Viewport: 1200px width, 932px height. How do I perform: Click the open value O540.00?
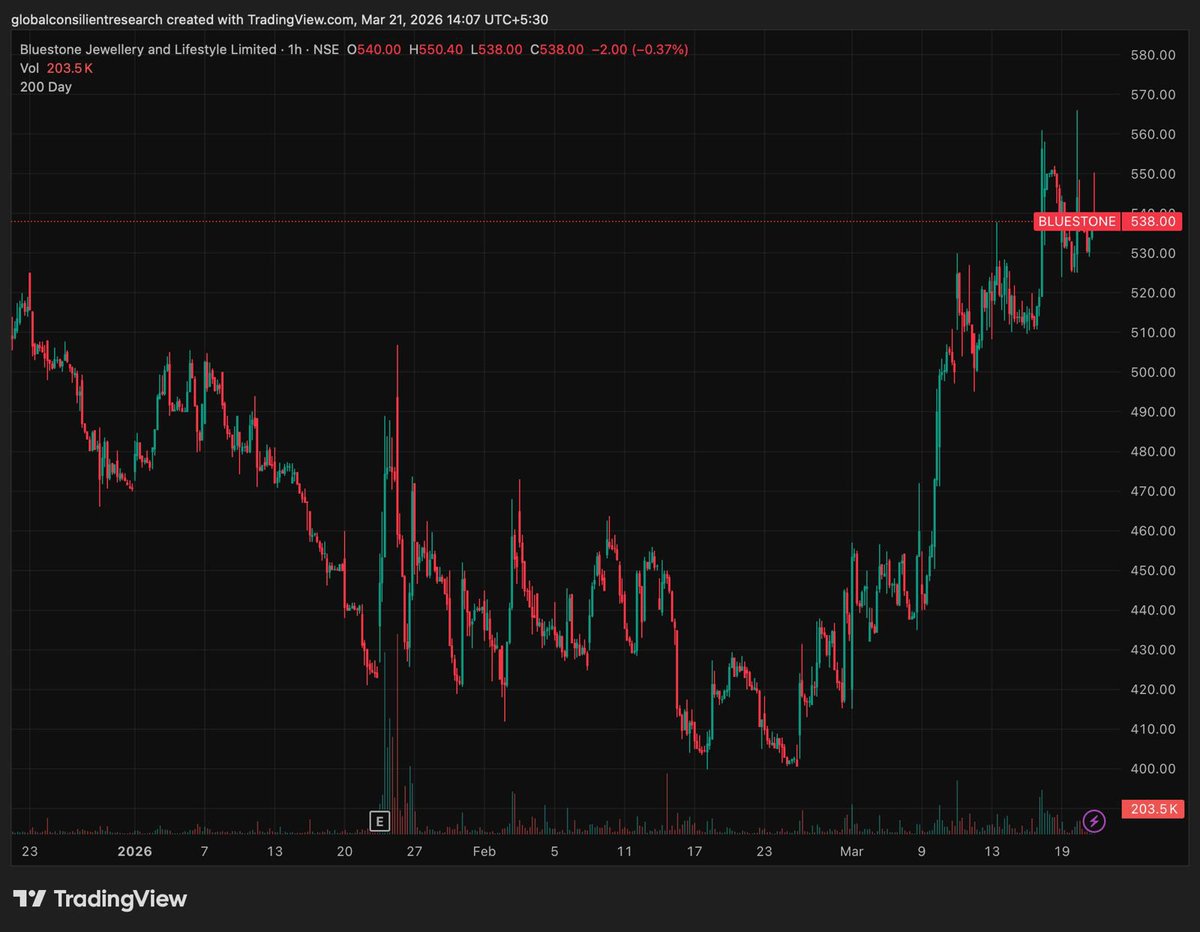click(373, 49)
